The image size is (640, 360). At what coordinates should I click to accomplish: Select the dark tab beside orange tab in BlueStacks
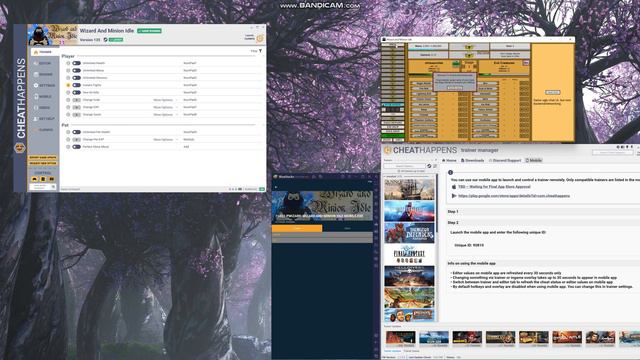[347, 228]
